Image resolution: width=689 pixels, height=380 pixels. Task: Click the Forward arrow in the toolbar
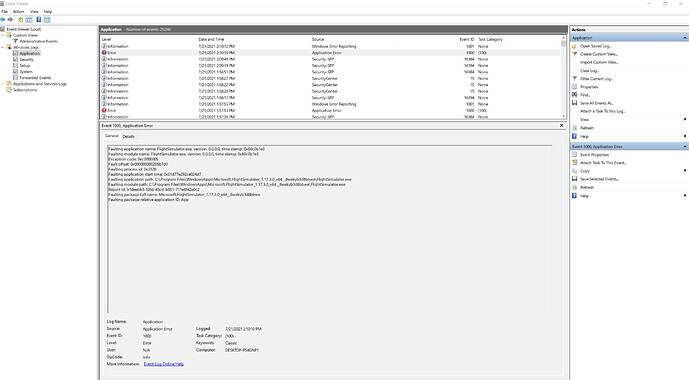[x=10, y=20]
